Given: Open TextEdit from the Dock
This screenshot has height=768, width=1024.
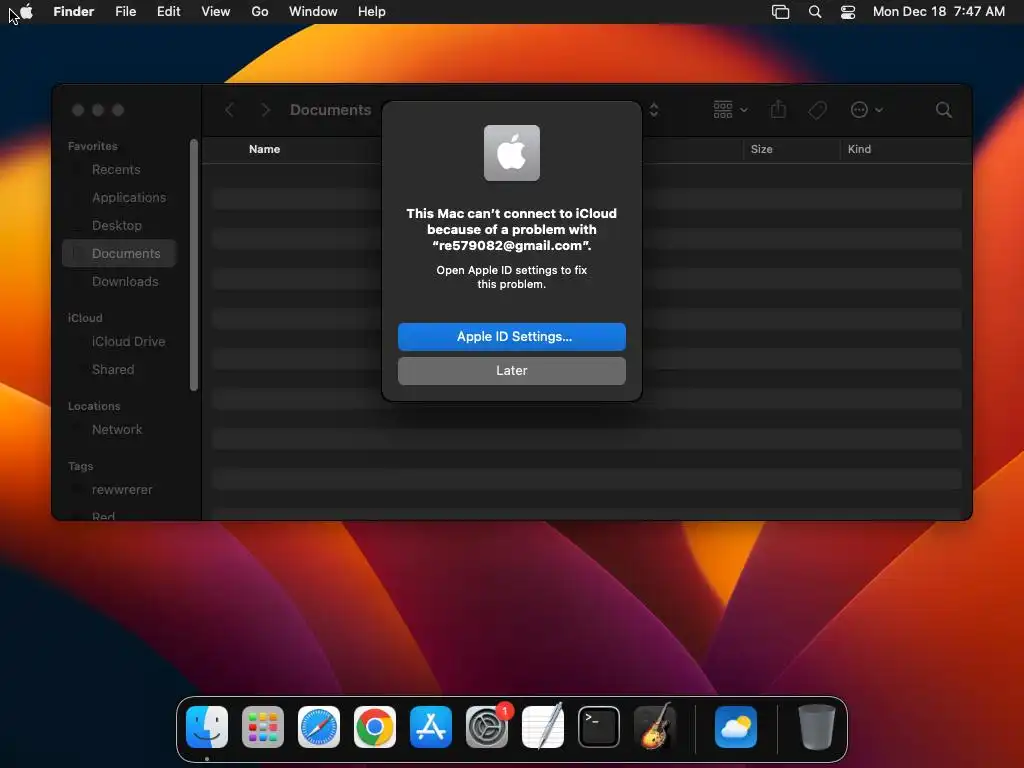Looking at the screenshot, I should (x=543, y=726).
